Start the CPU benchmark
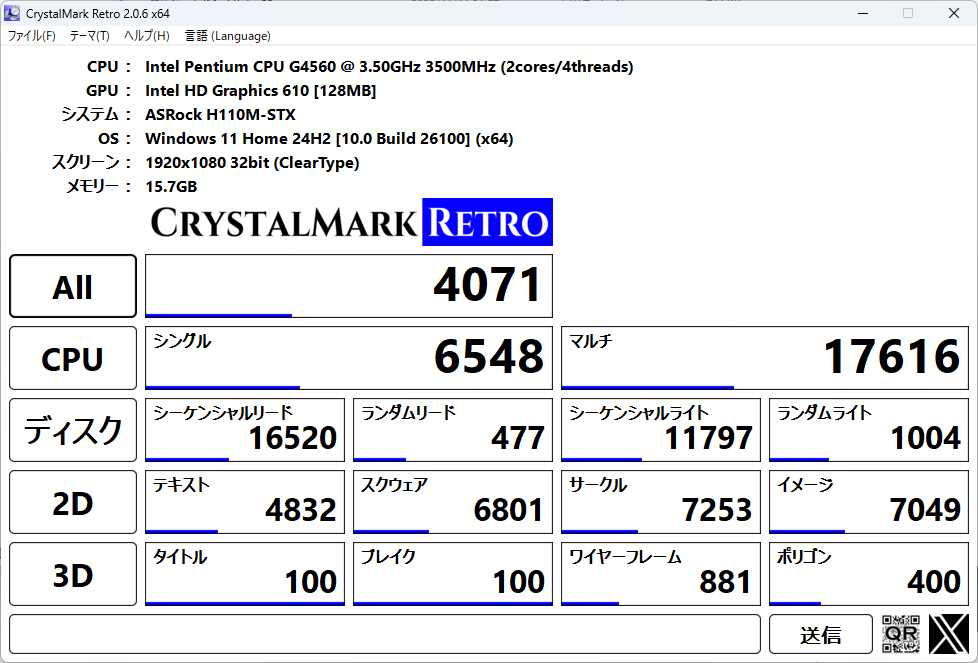This screenshot has width=978, height=663. (73, 358)
